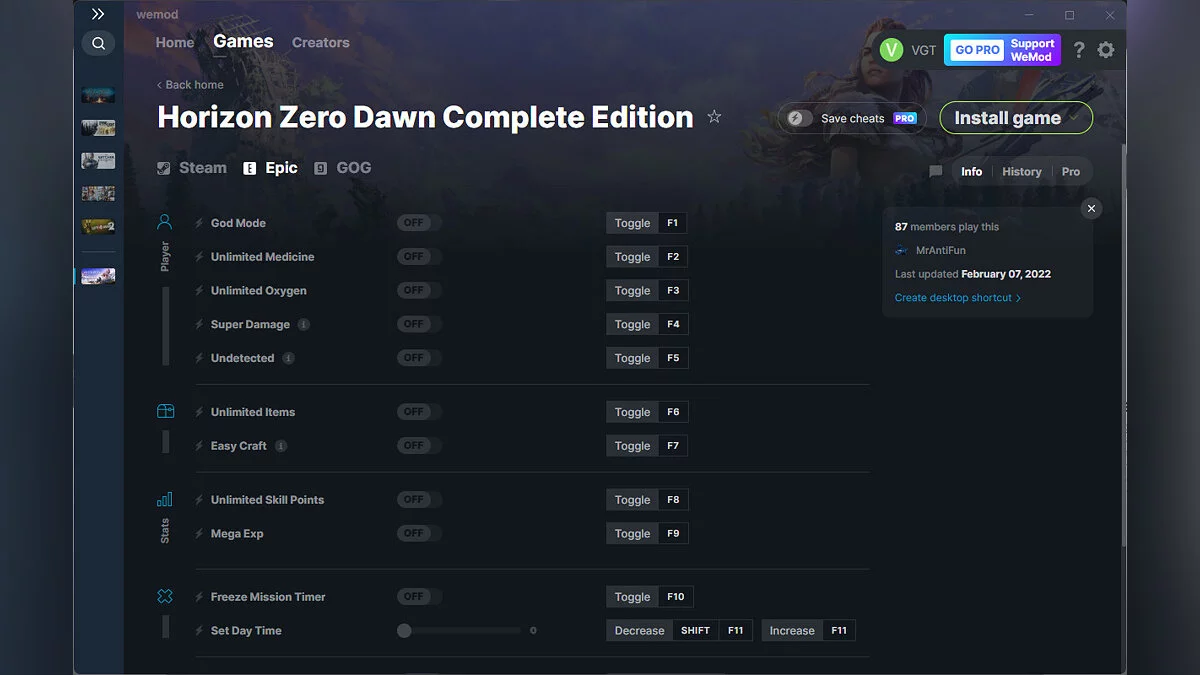Open the Install game dropdown arrow
The image size is (1200, 675).
click(1075, 118)
